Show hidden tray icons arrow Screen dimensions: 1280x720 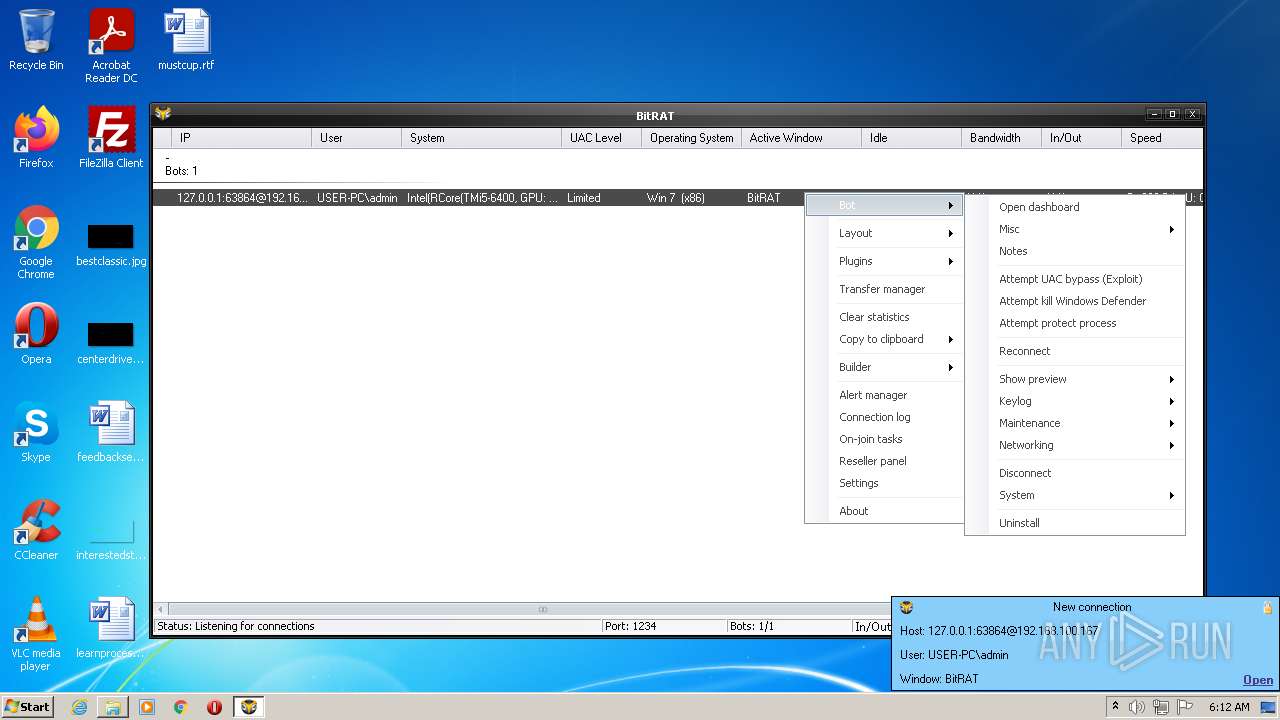[1115, 707]
